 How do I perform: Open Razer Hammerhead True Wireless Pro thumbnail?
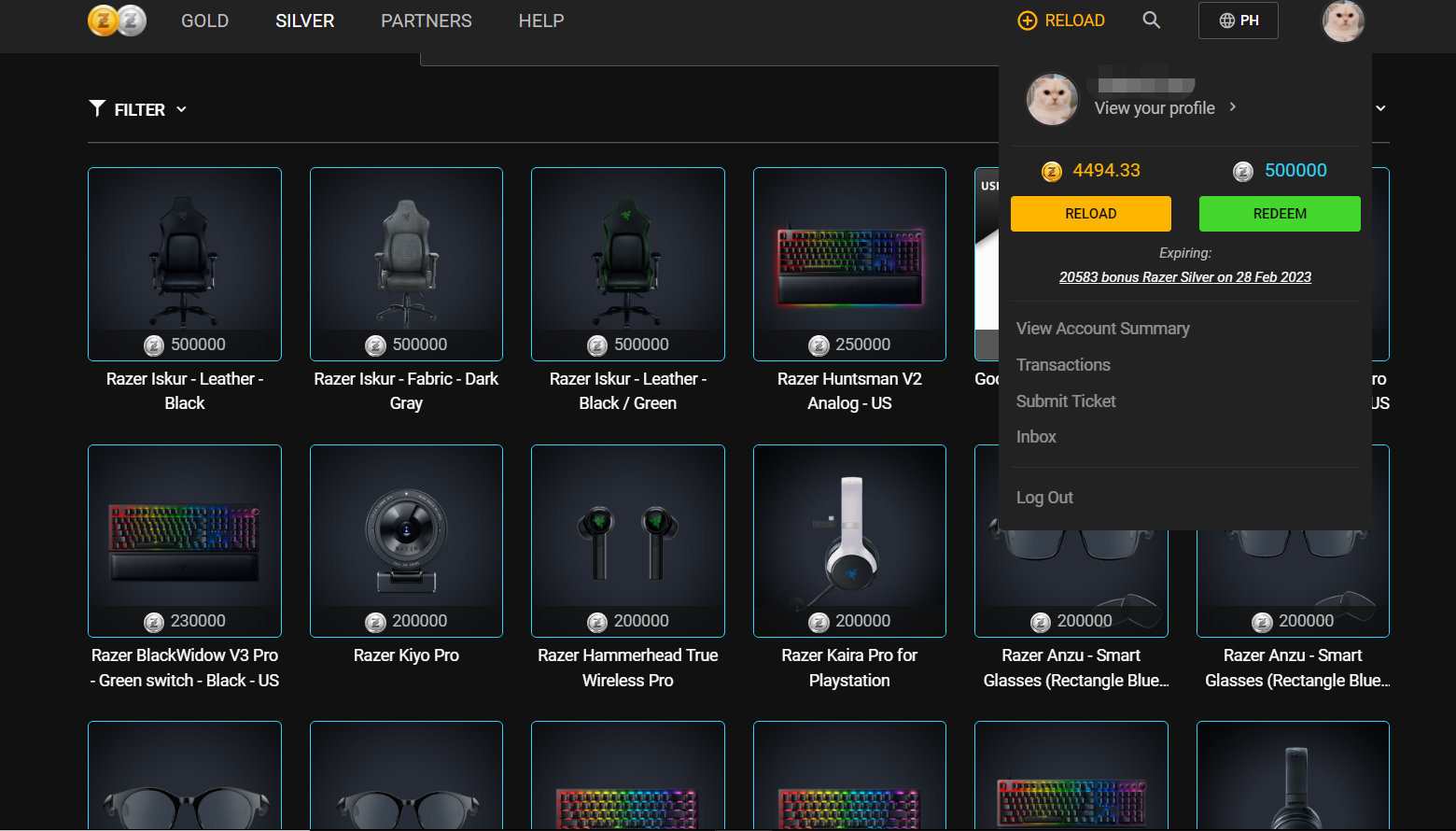tap(628, 542)
